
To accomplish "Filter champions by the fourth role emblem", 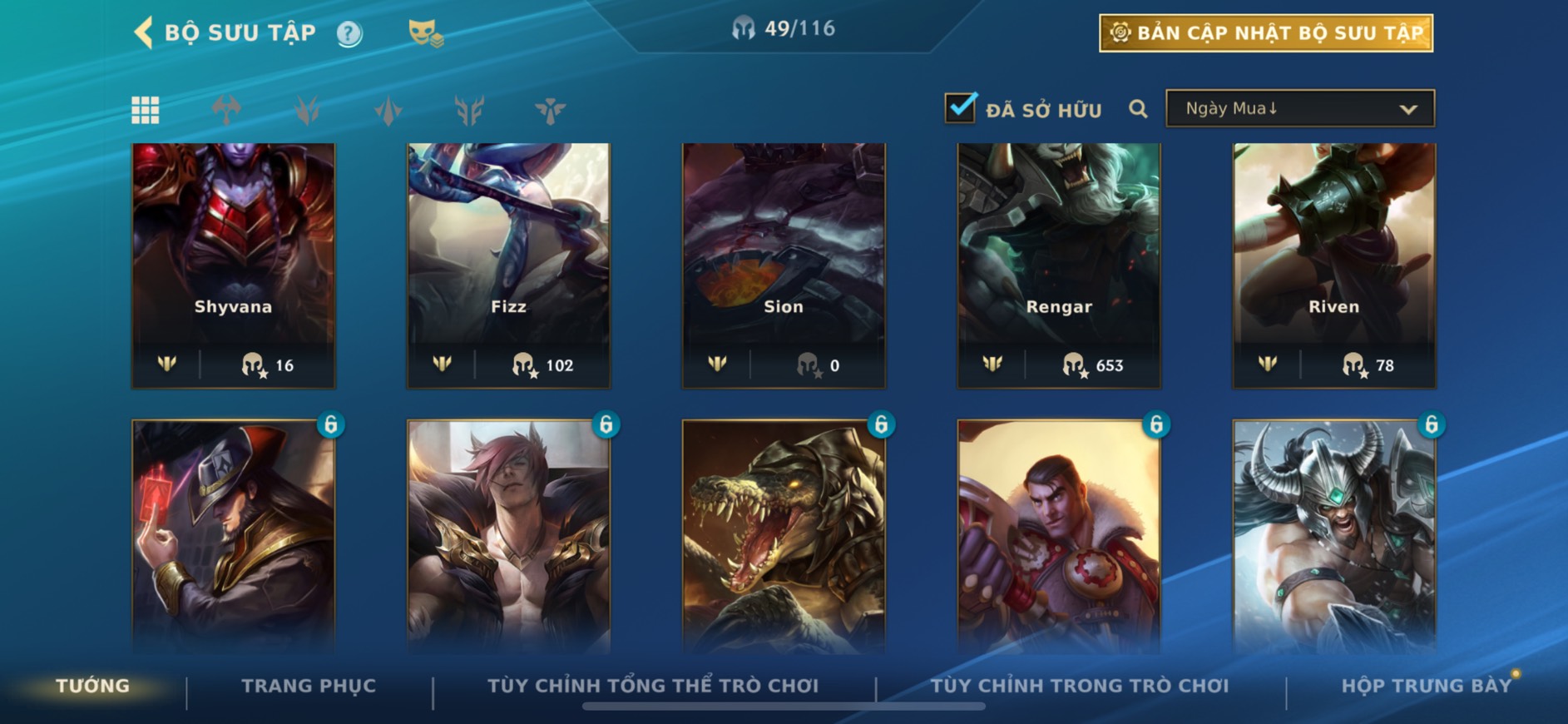I will point(469,110).
